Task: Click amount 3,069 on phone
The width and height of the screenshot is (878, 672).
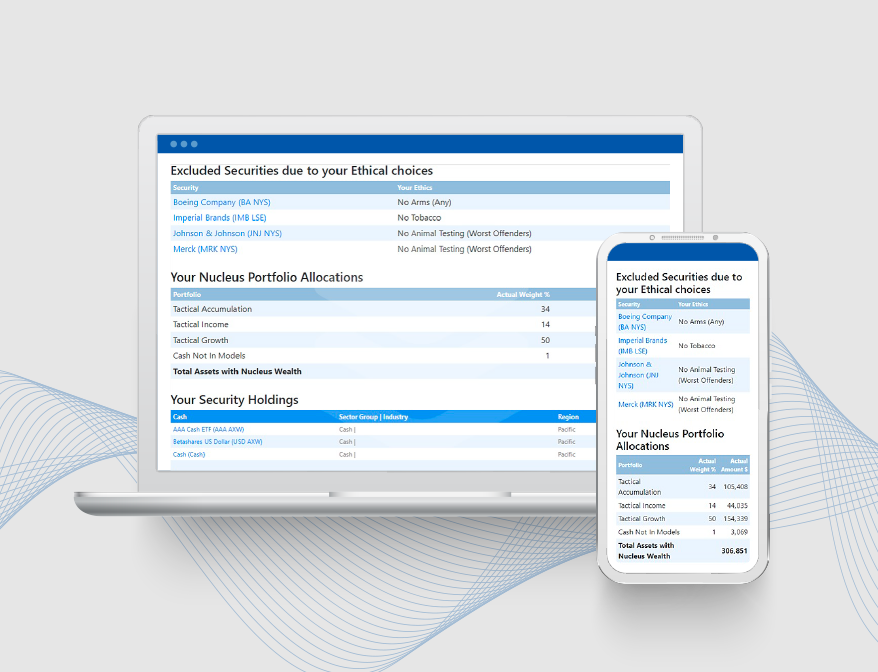Action: pyautogui.click(x=739, y=533)
